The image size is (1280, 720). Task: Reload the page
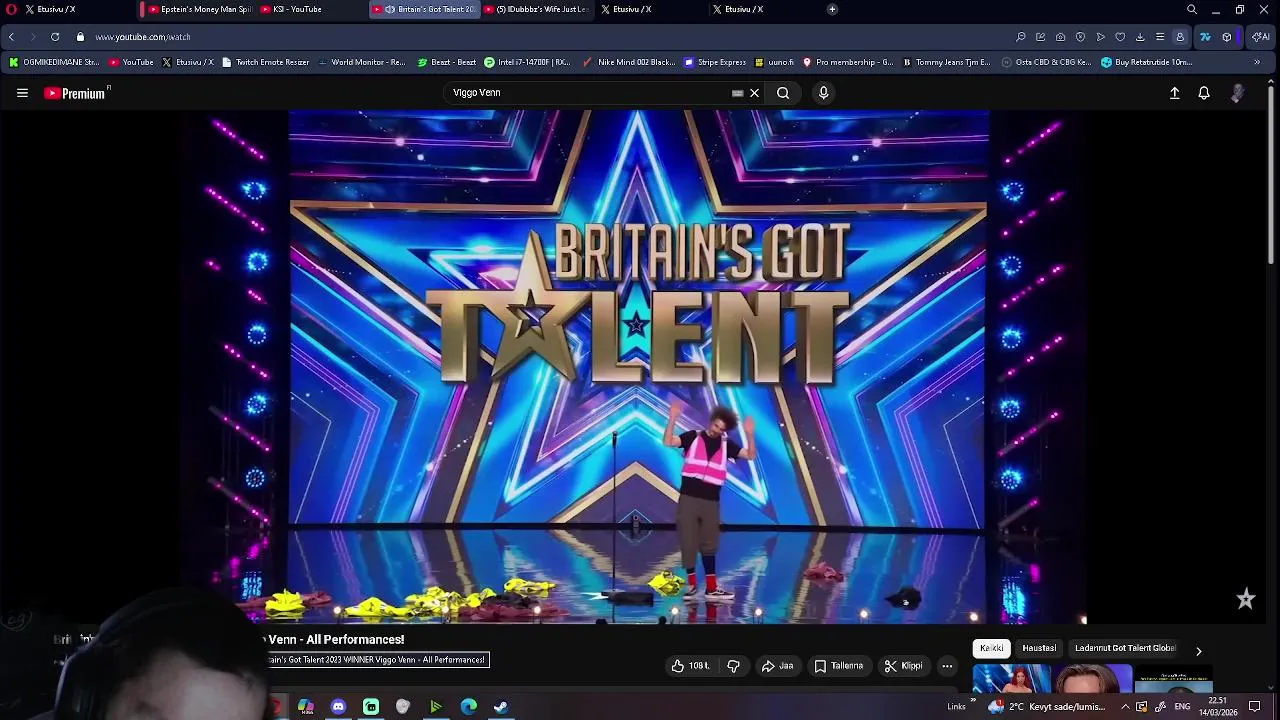[55, 37]
